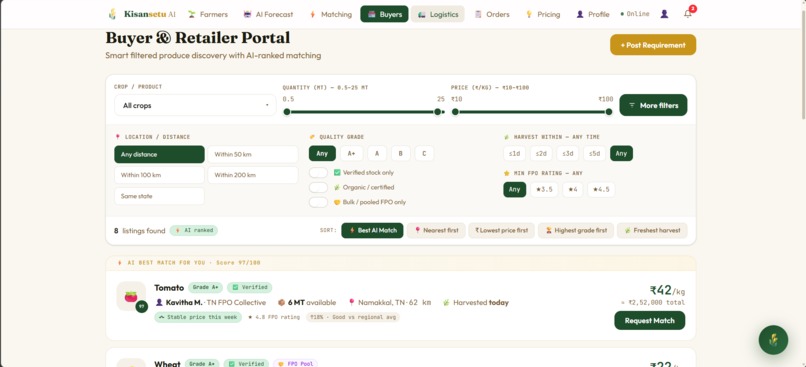
Task: Go to the Farmers tab
Action: (208, 14)
